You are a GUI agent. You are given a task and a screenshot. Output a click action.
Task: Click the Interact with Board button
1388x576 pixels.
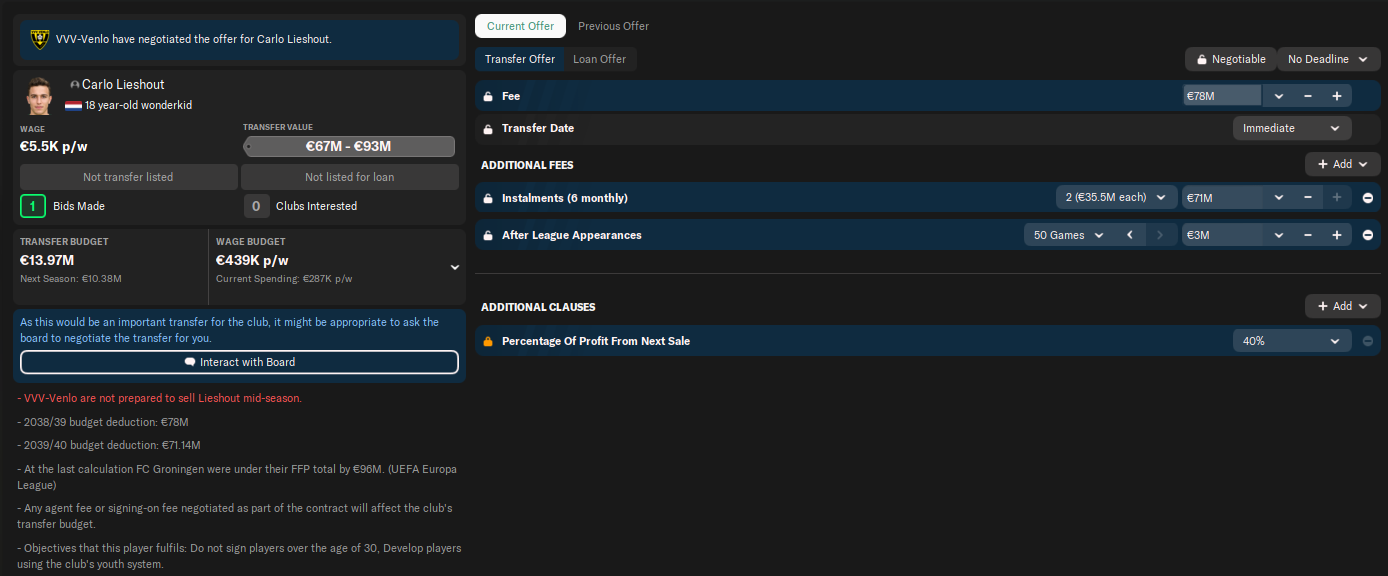pos(239,362)
